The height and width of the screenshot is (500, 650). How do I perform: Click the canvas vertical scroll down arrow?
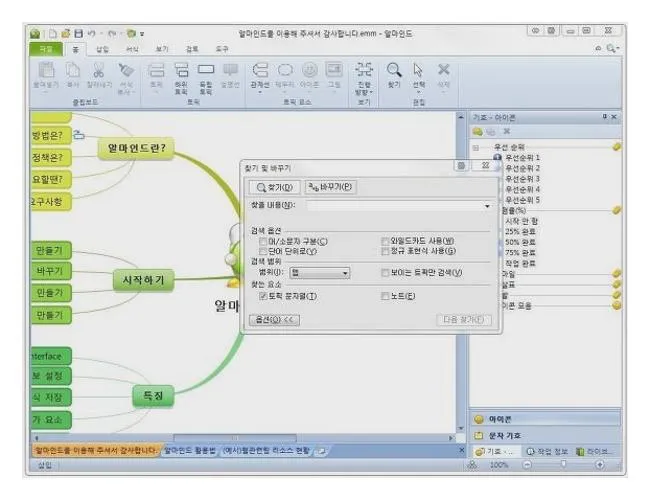(x=461, y=428)
